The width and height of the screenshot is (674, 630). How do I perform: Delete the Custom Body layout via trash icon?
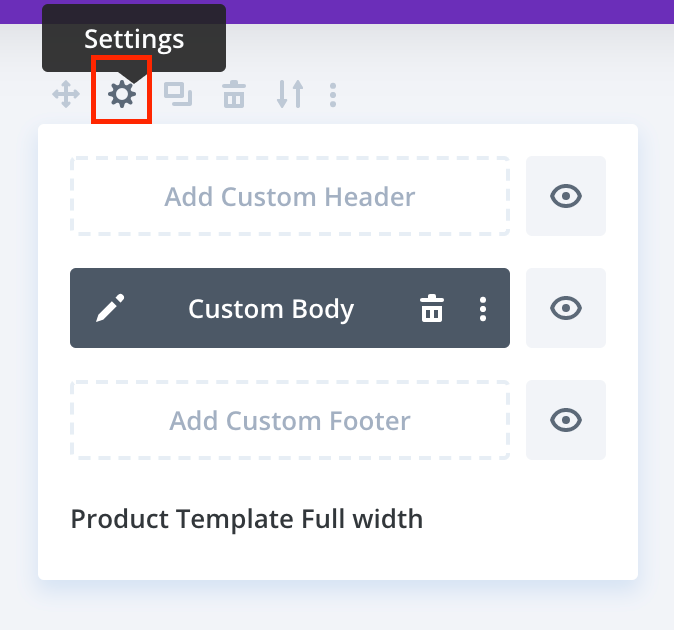pyautogui.click(x=432, y=309)
